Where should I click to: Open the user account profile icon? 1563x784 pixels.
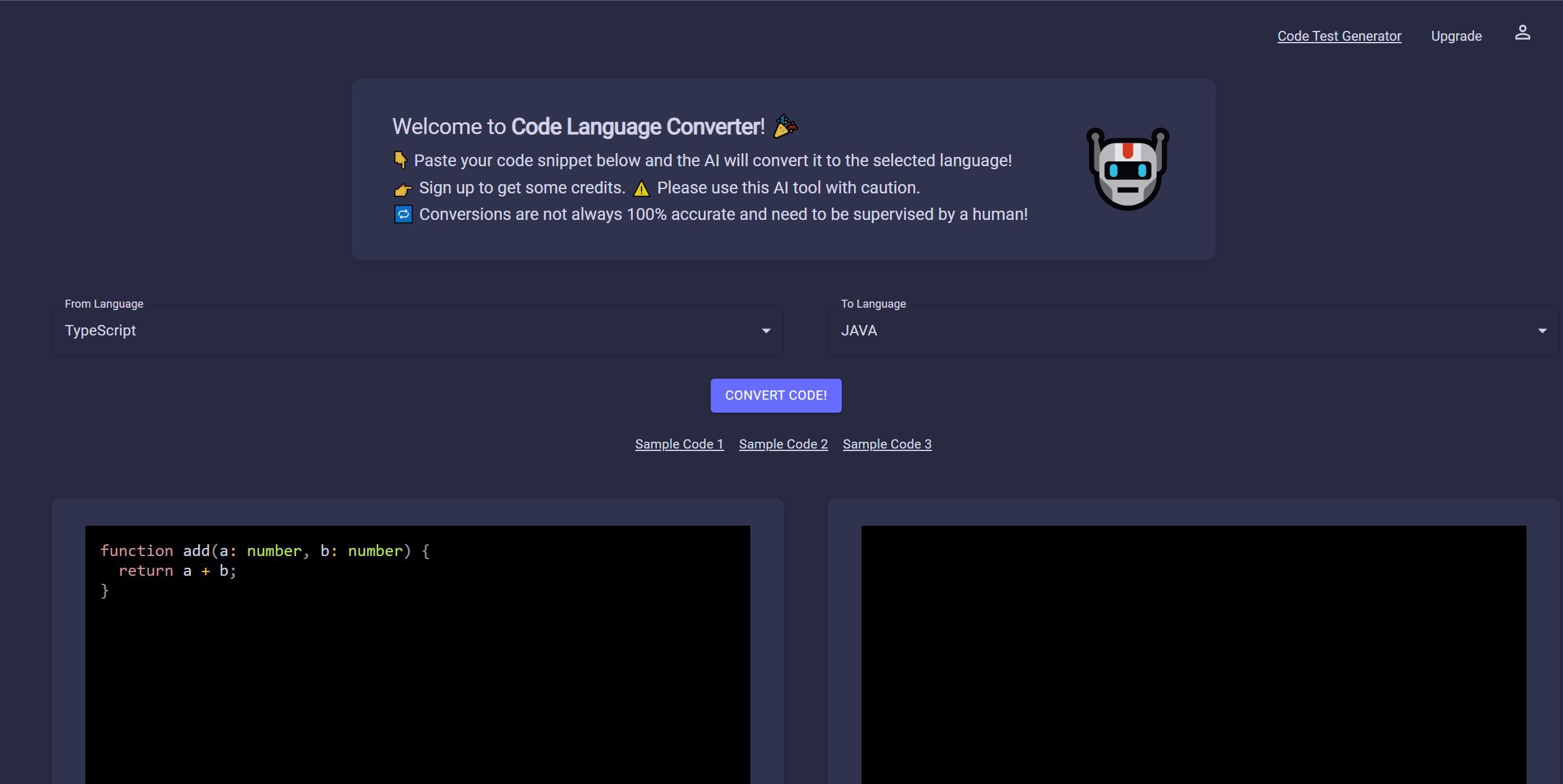tap(1523, 33)
